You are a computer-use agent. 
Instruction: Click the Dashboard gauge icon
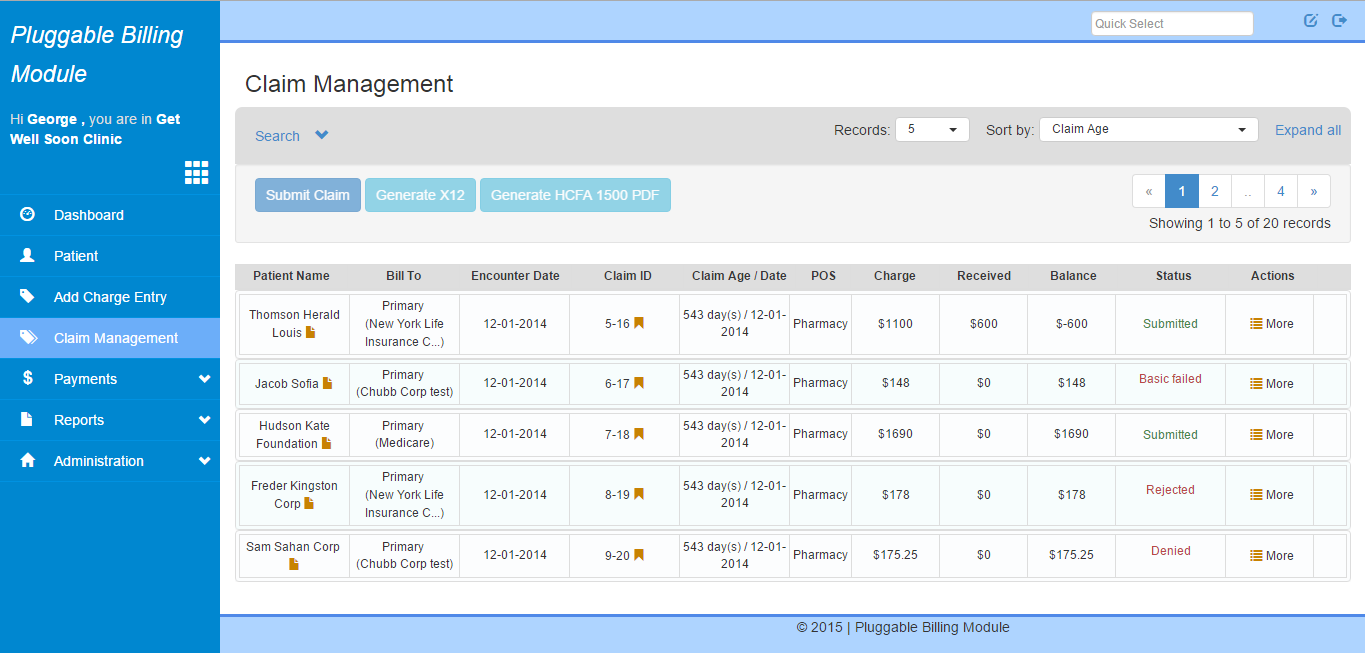click(27, 214)
